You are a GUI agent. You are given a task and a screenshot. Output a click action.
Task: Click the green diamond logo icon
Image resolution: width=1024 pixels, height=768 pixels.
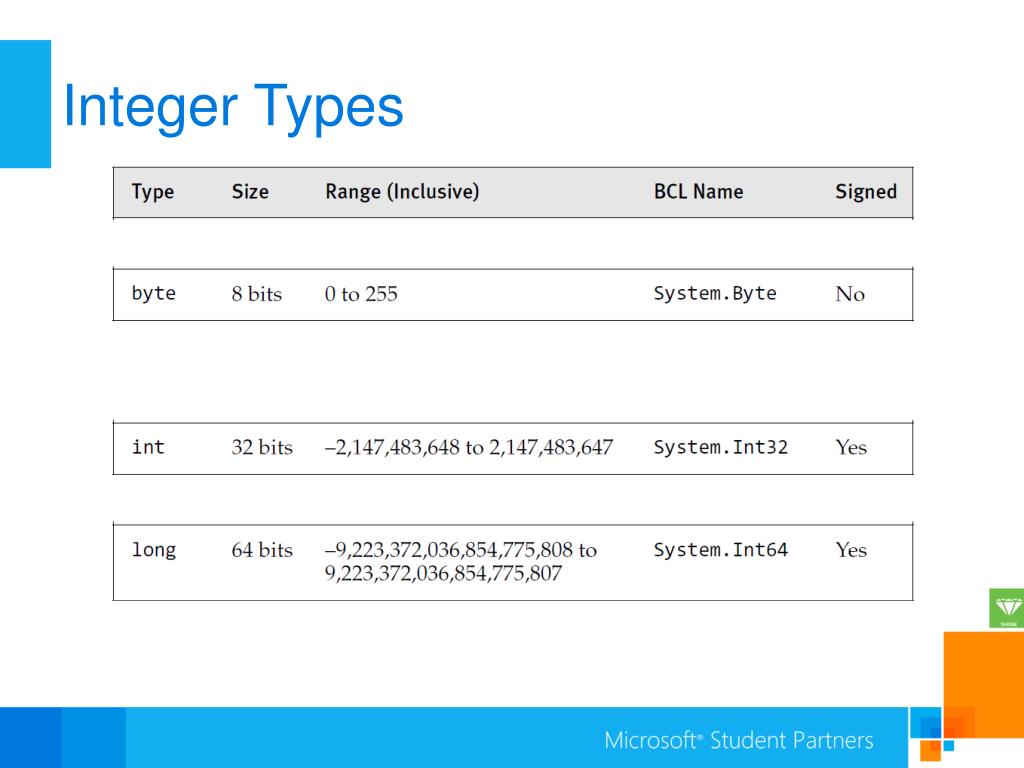point(1006,608)
